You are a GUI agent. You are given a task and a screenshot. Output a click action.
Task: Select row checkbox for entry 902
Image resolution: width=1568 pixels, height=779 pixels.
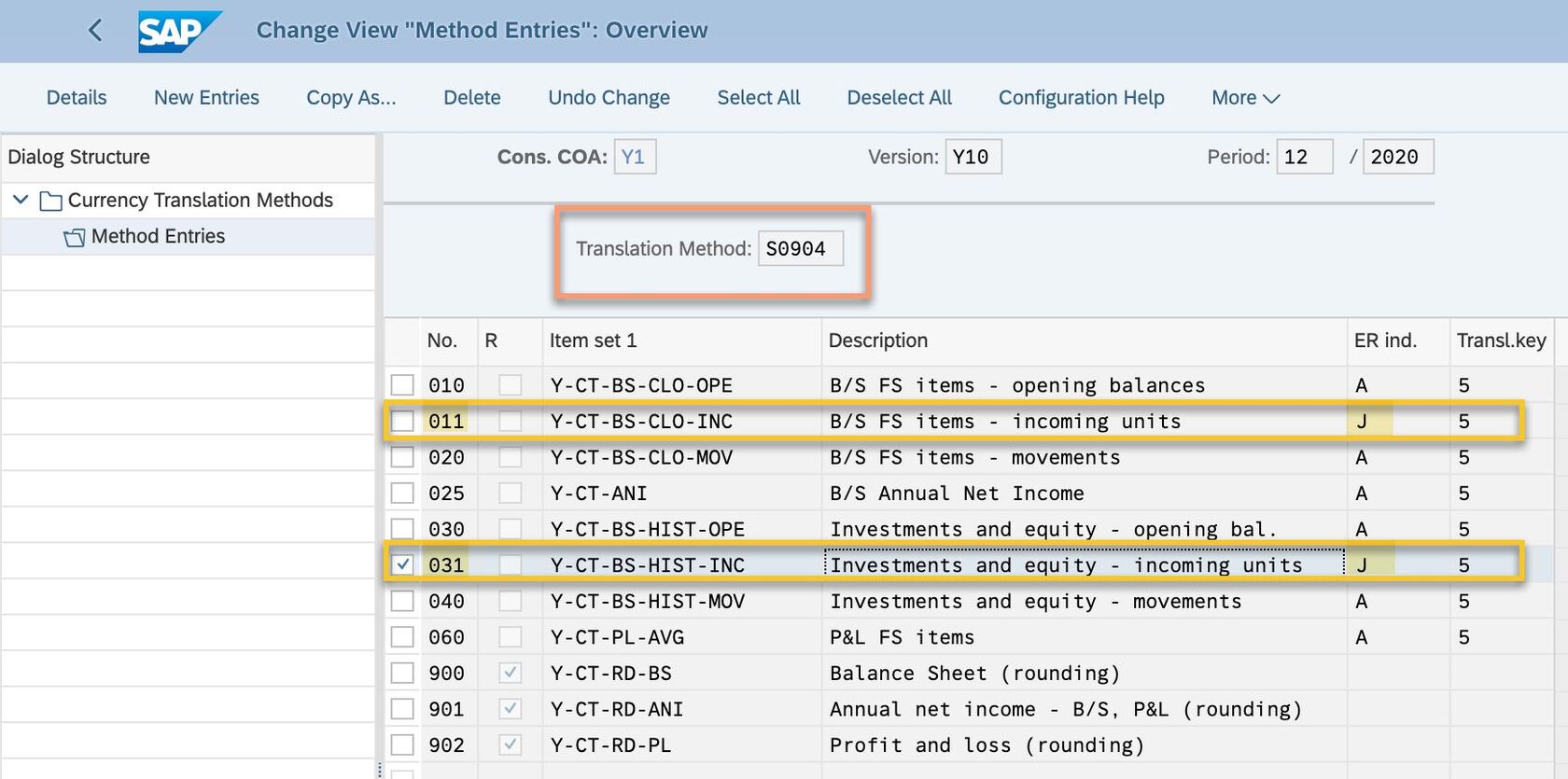point(402,744)
